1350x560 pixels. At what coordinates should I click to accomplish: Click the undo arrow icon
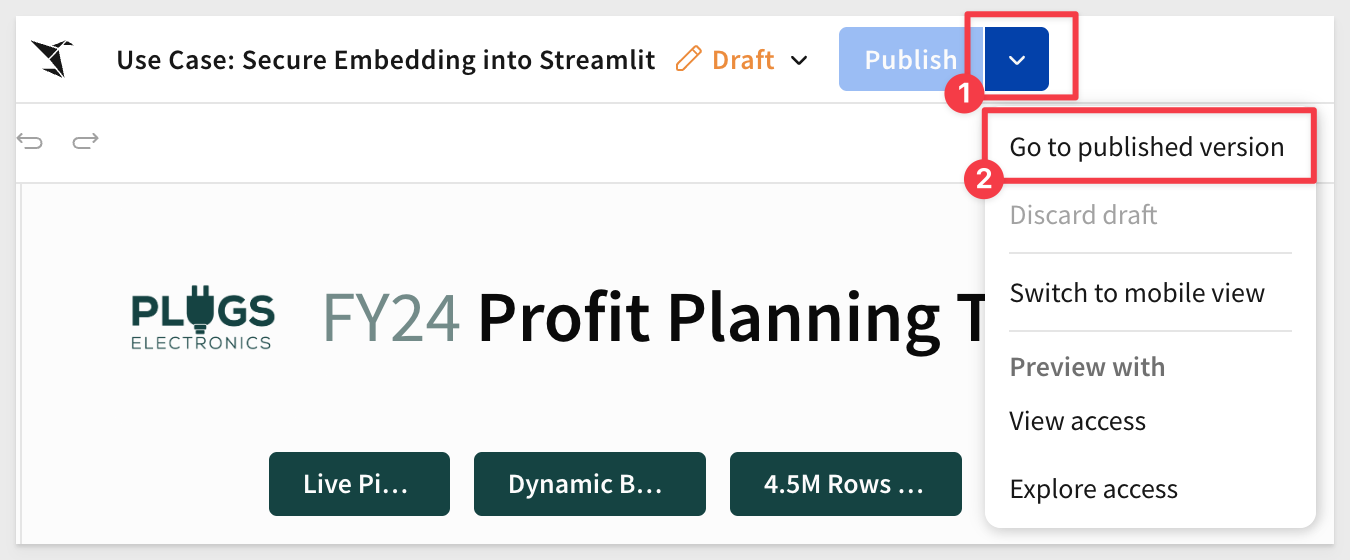coord(30,142)
